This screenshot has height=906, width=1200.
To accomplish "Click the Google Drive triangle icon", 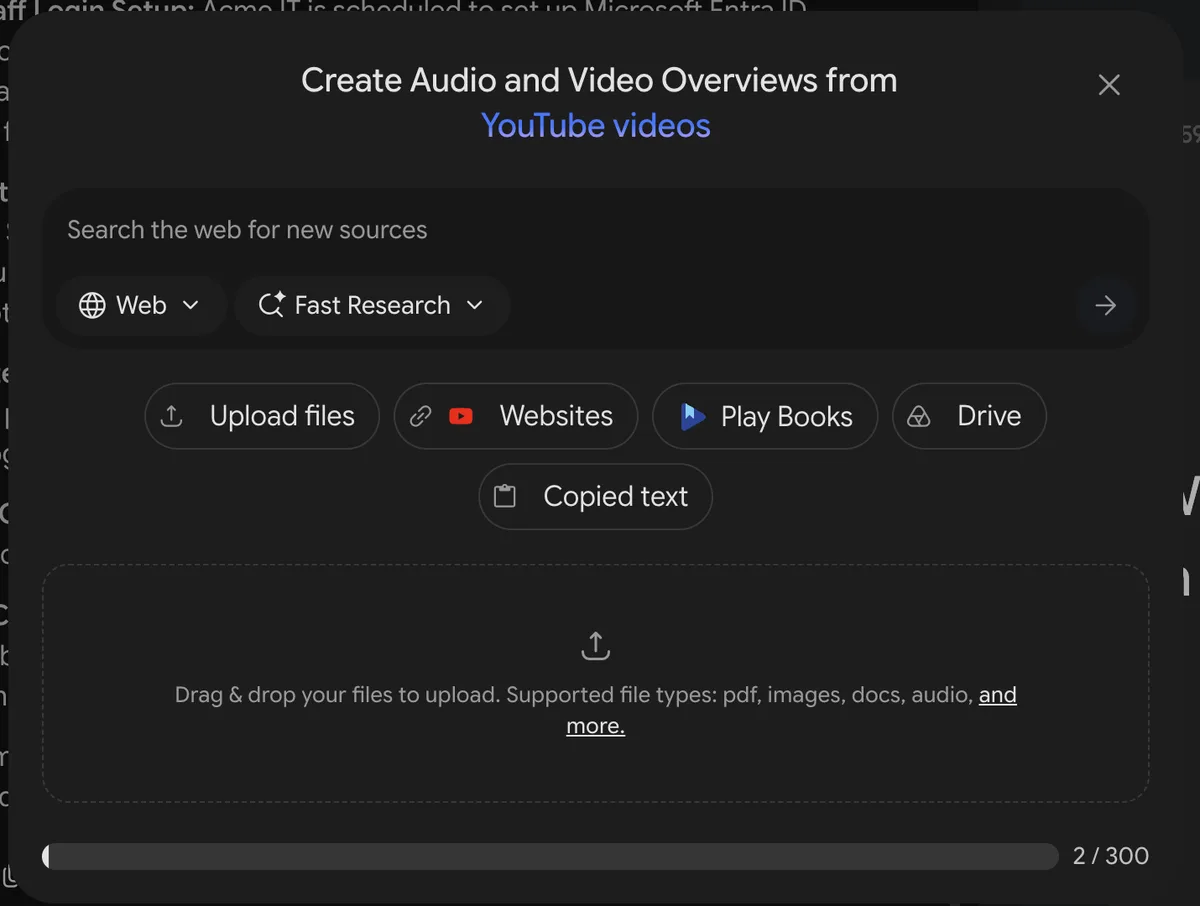I will pyautogui.click(x=918, y=417).
